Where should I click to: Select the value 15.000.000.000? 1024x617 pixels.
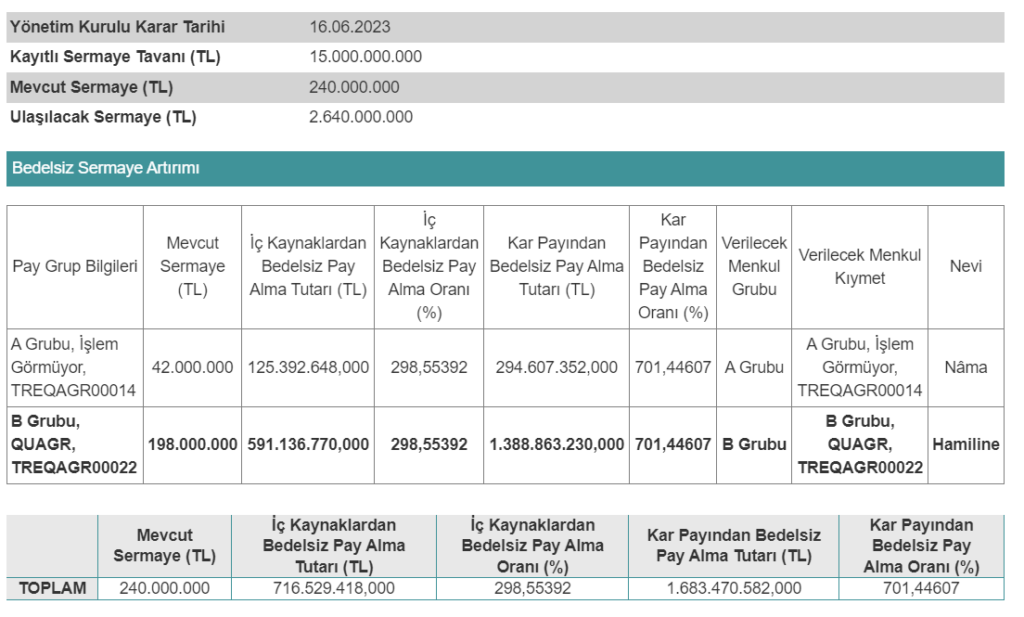[366, 57]
